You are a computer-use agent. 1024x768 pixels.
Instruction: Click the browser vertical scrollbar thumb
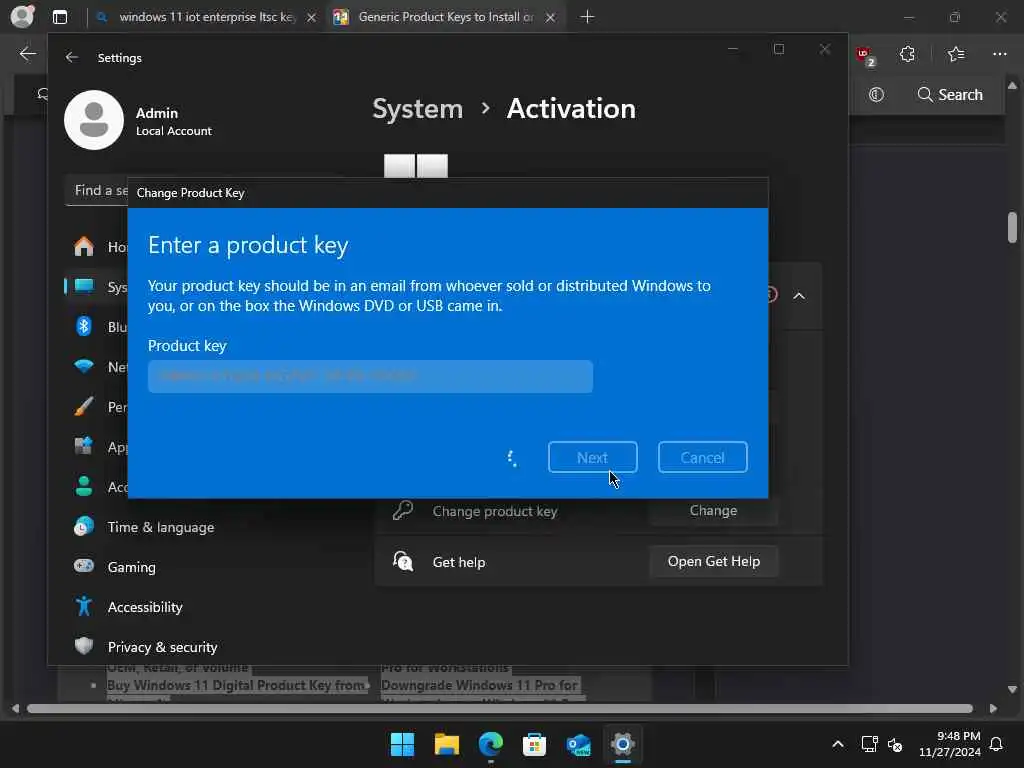point(1012,227)
